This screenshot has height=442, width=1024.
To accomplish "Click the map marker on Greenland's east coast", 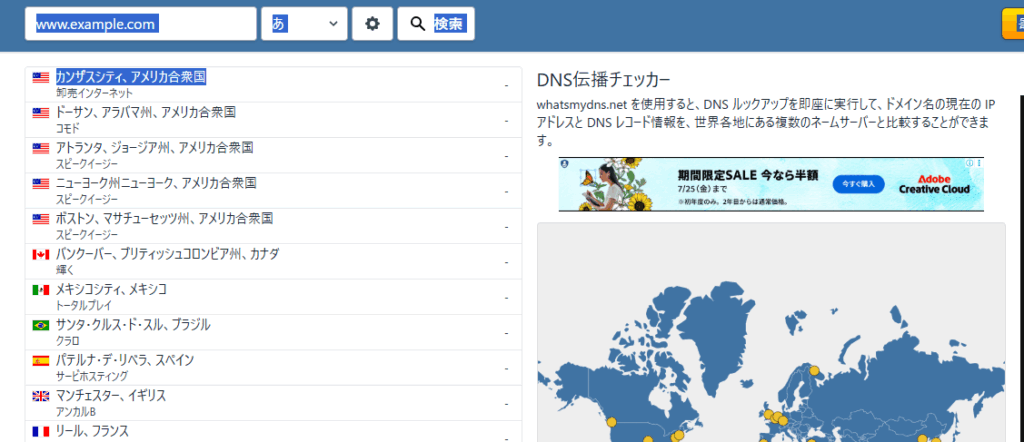I will [813, 369].
